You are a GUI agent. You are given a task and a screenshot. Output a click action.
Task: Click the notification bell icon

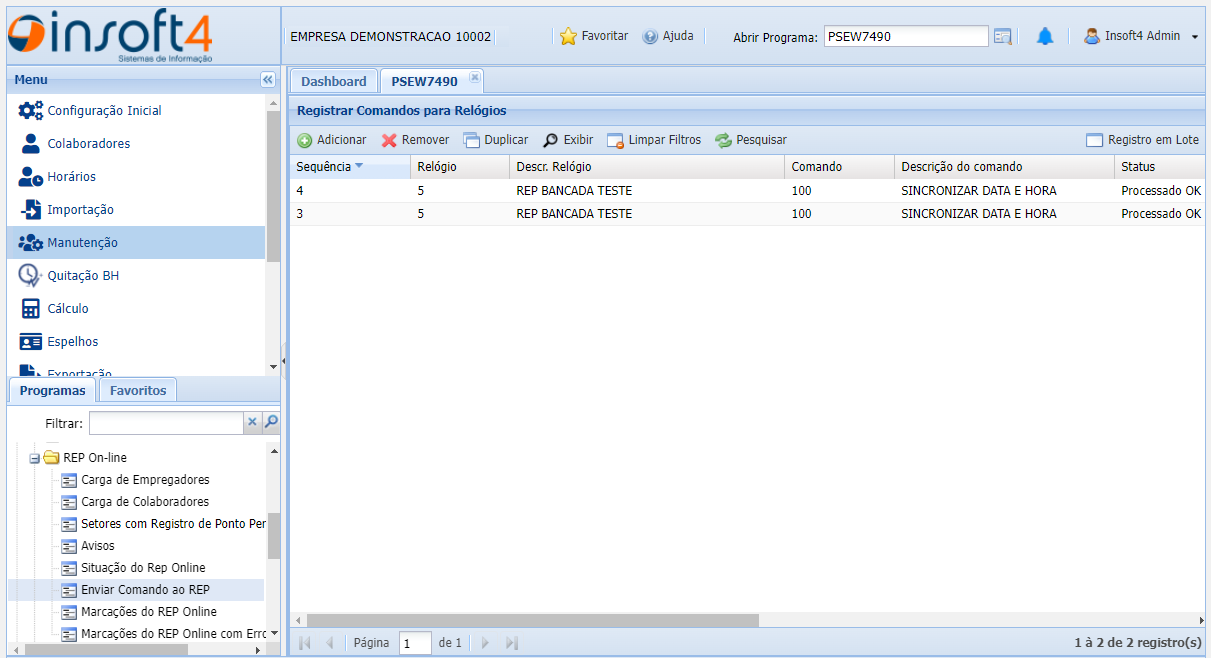point(1045,37)
